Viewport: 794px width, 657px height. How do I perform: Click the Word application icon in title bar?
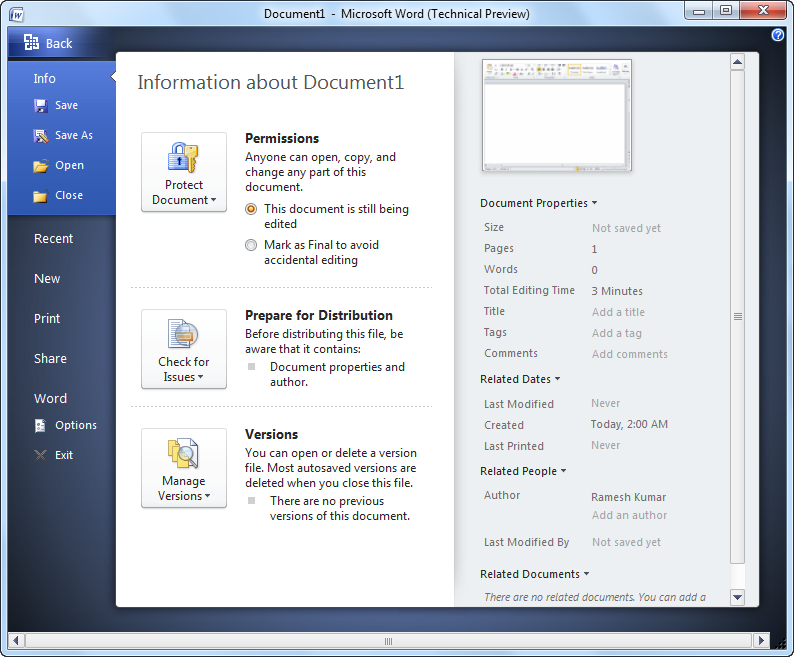16,14
